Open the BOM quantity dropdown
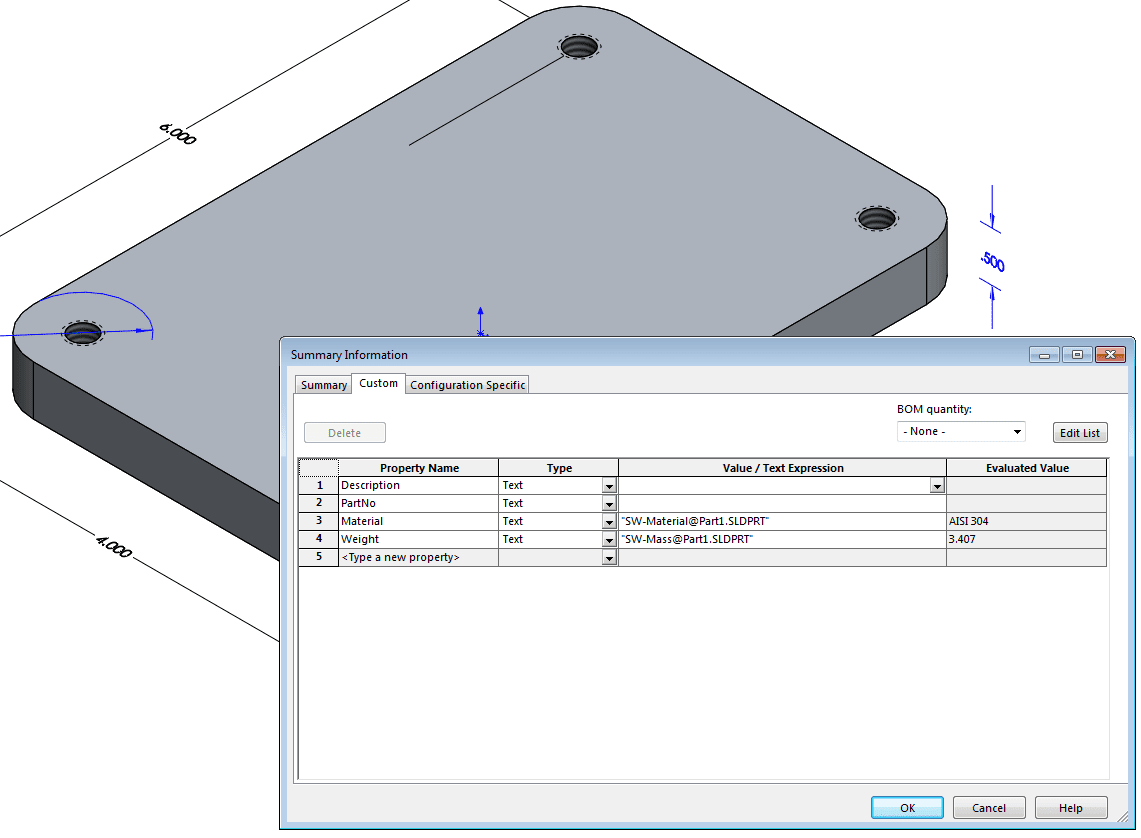This screenshot has width=1141, height=838. click(961, 432)
